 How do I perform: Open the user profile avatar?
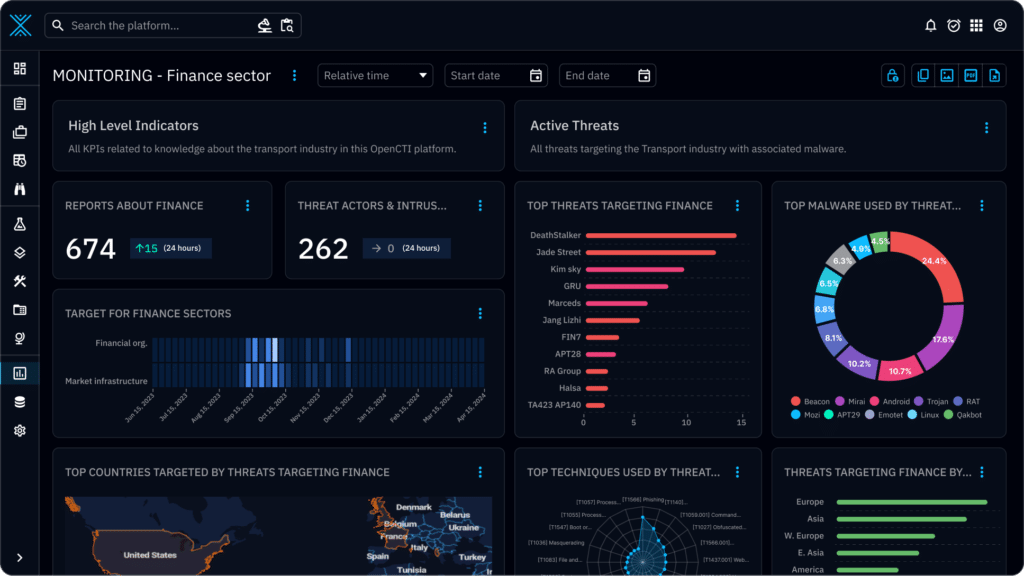[1002, 25]
